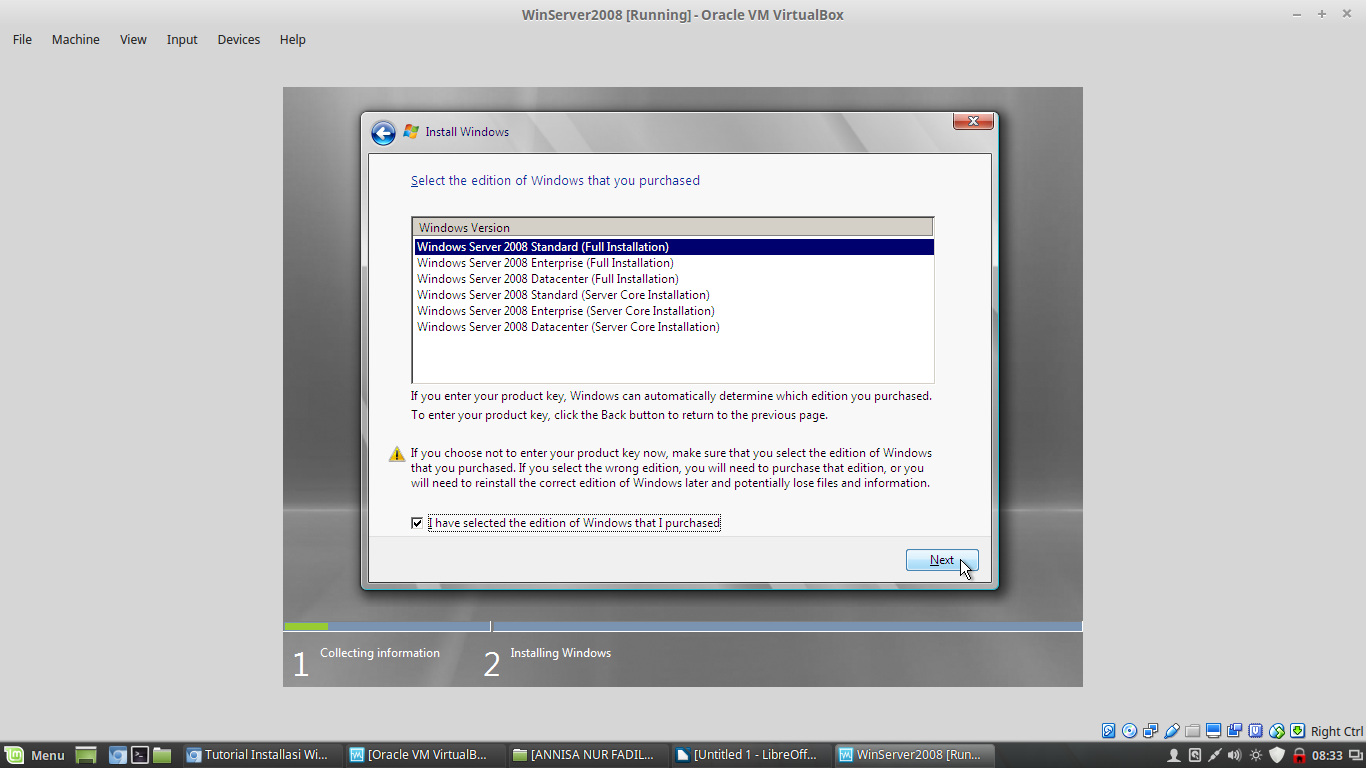Click the mouse integration status icon
Viewport: 1366px width, 768px height.
pyautogui.click(x=1277, y=731)
